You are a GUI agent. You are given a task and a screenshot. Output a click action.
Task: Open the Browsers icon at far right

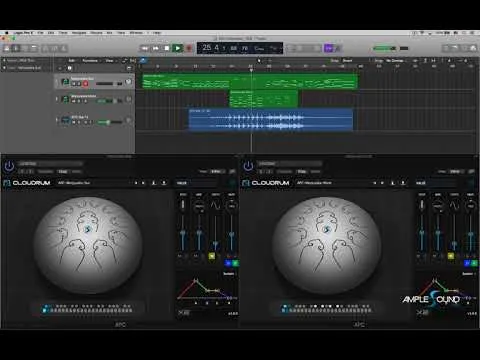tap(473, 49)
